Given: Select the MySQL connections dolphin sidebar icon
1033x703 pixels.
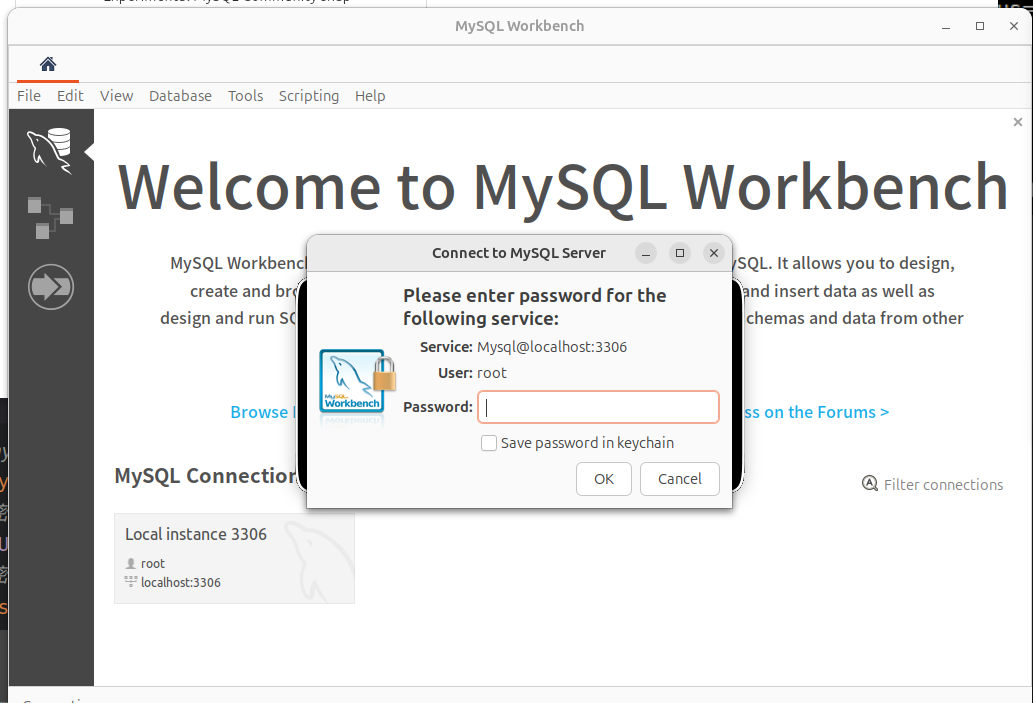Looking at the screenshot, I should click(49, 150).
